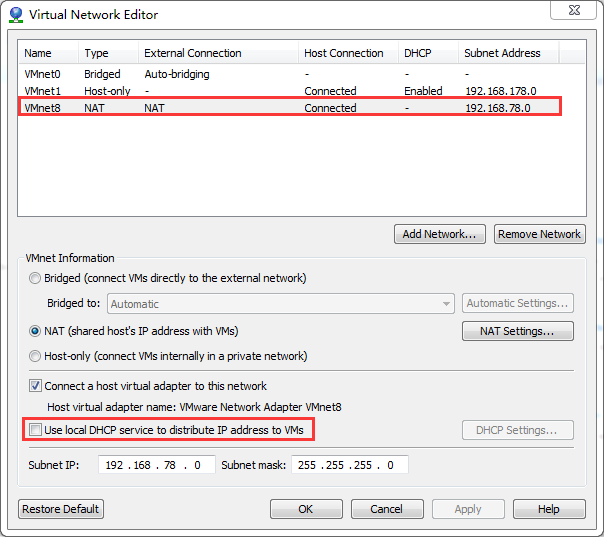Click the Subnet IP input field
This screenshot has width=604, height=537.
click(157, 465)
